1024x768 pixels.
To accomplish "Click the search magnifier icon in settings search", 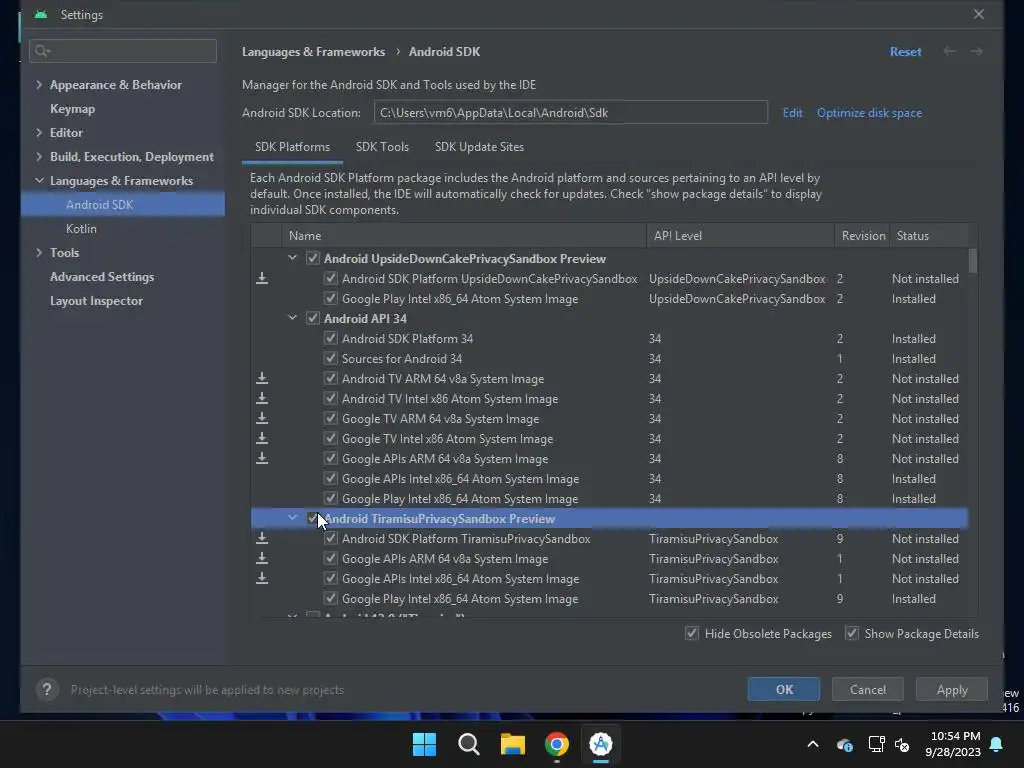I will [42, 51].
